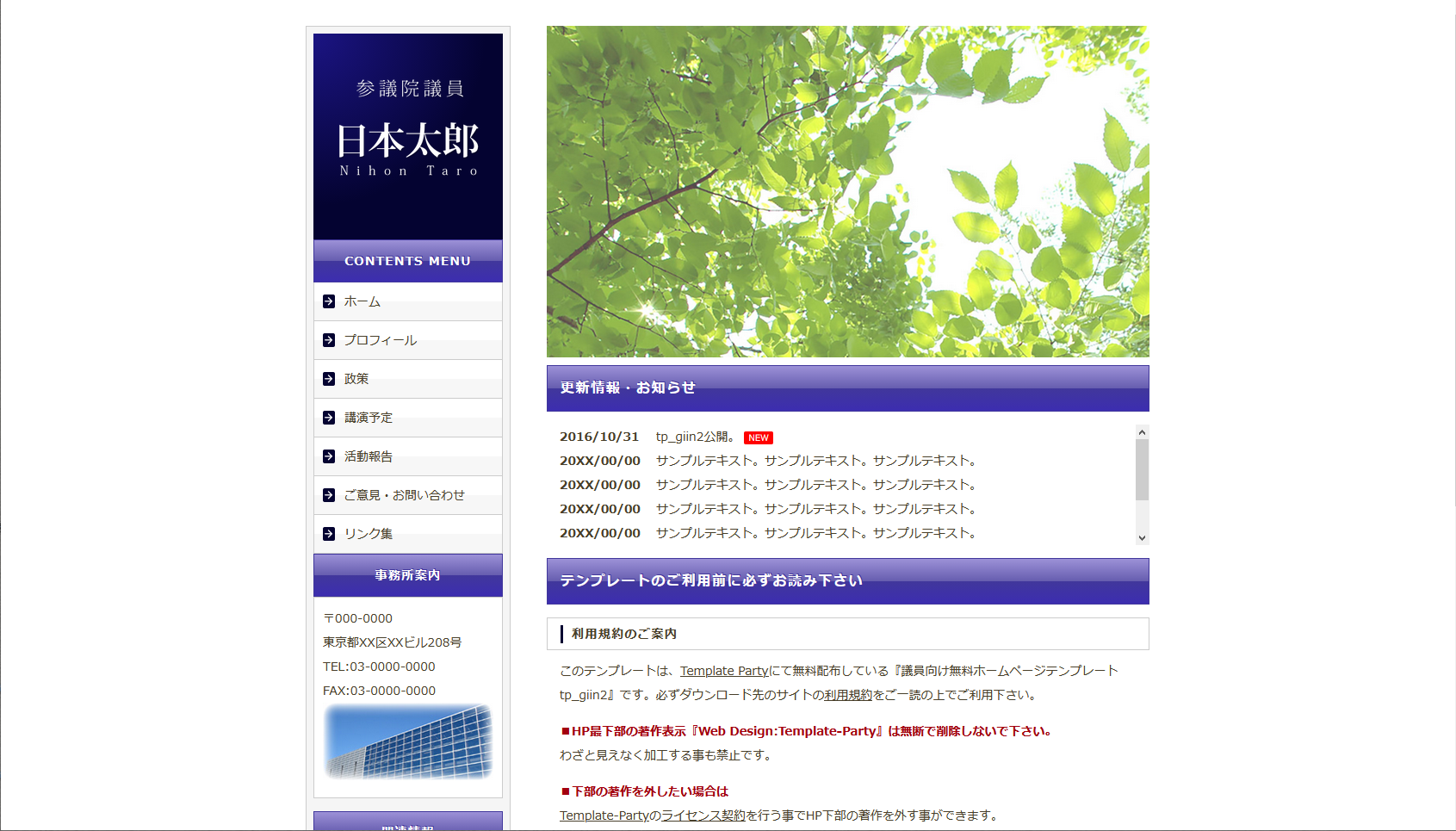The image size is (1456, 831).
Task: Click the arrow icon beside 活動報告
Action: [329, 456]
